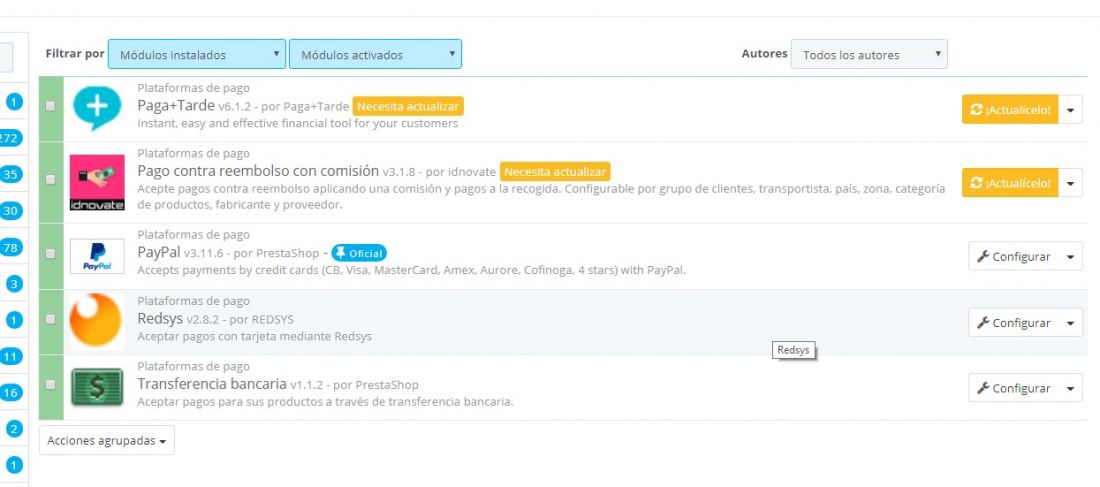
Task: Click the PayPal module title text
Action: pos(159,252)
